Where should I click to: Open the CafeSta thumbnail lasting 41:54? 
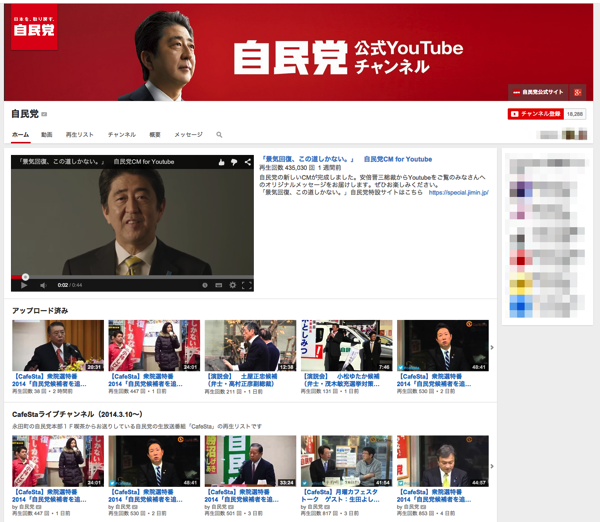pyautogui.click(x=347, y=461)
